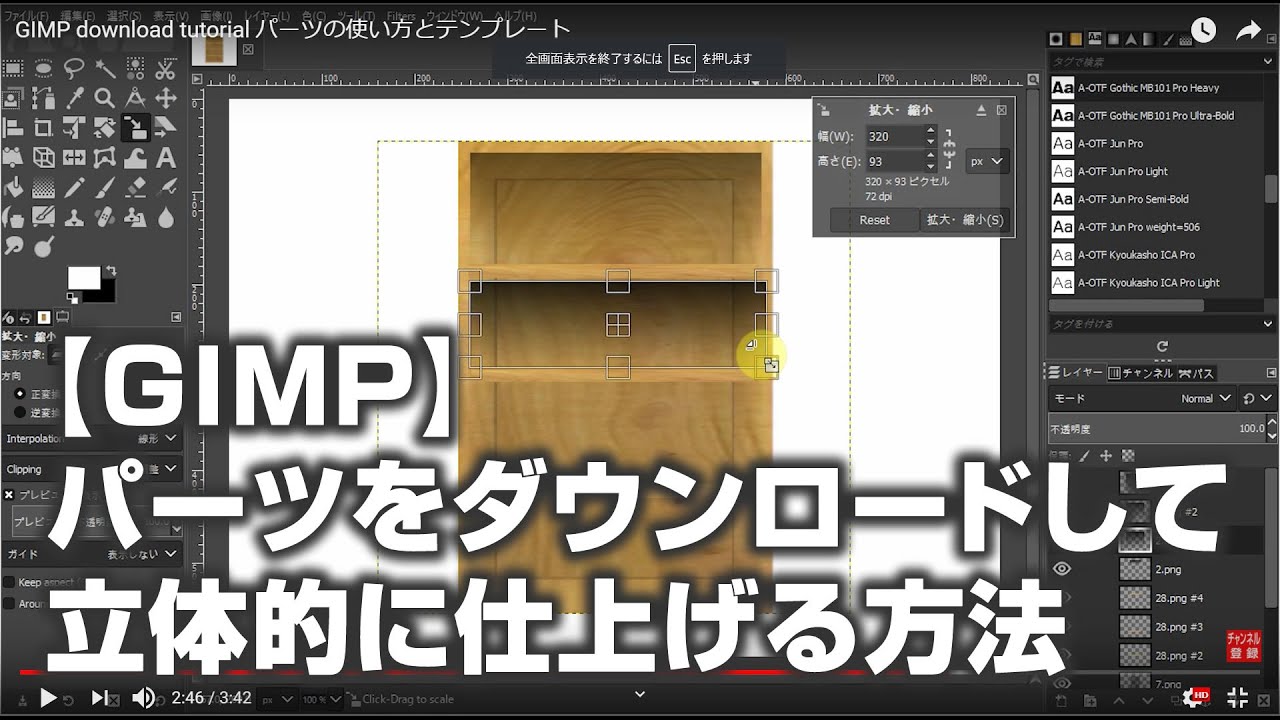This screenshot has width=1280, height=720.
Task: Toggle the width-height chain link in Scale dialog
Action: [949, 147]
